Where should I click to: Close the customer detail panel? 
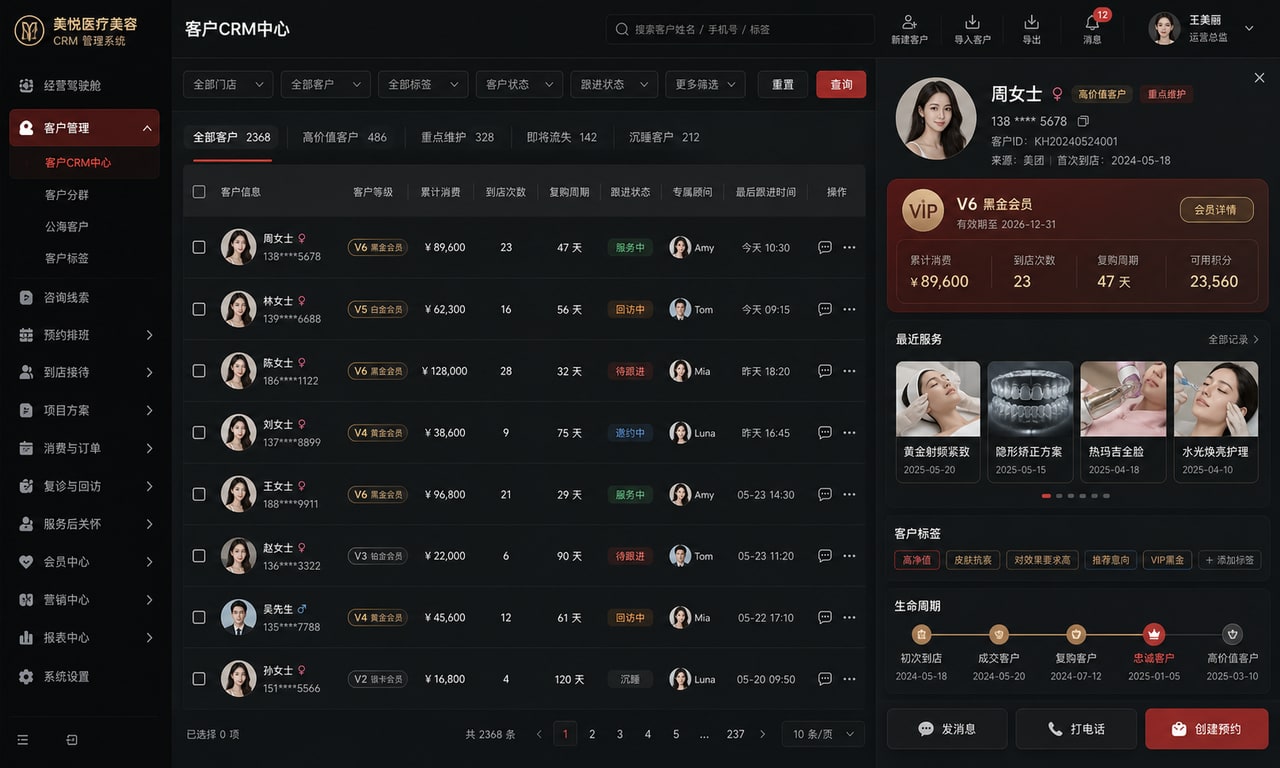(1259, 78)
